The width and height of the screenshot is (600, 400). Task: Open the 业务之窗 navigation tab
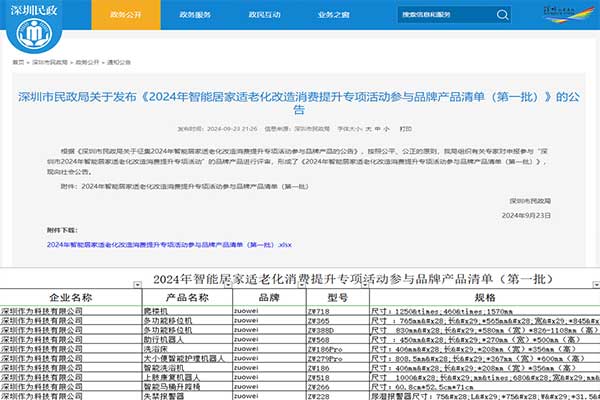coord(334,15)
